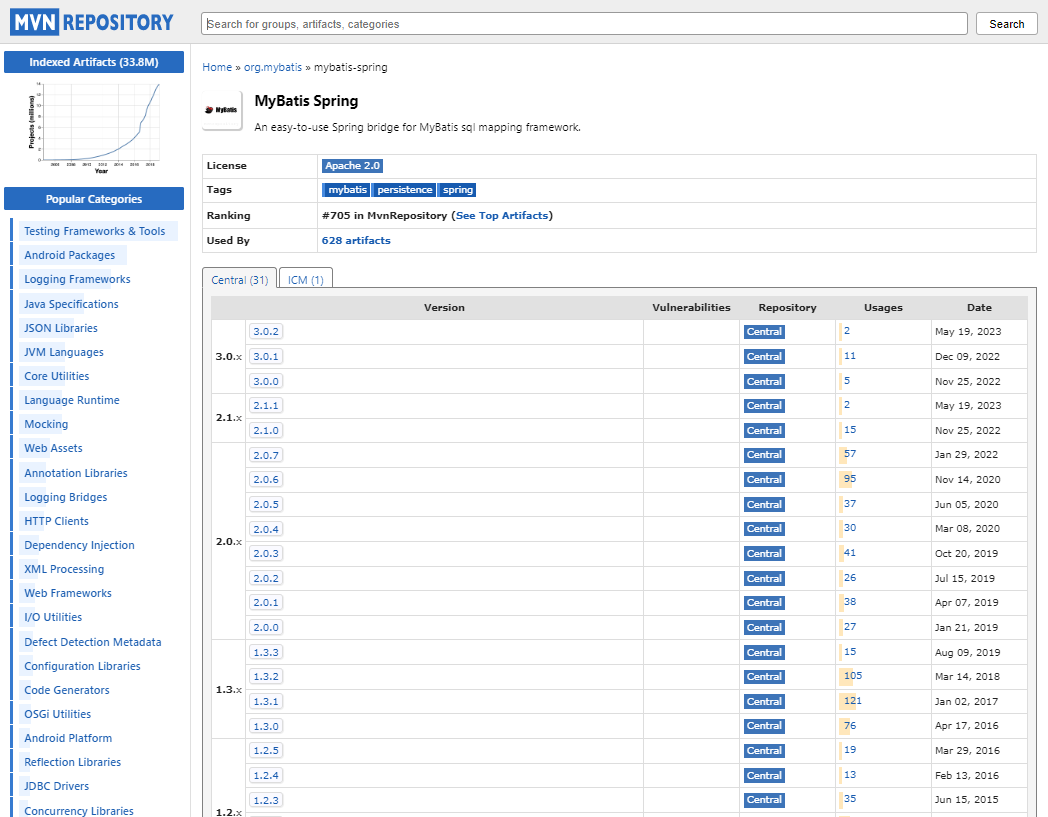Open Code Generators category
1048x817 pixels.
[67, 691]
